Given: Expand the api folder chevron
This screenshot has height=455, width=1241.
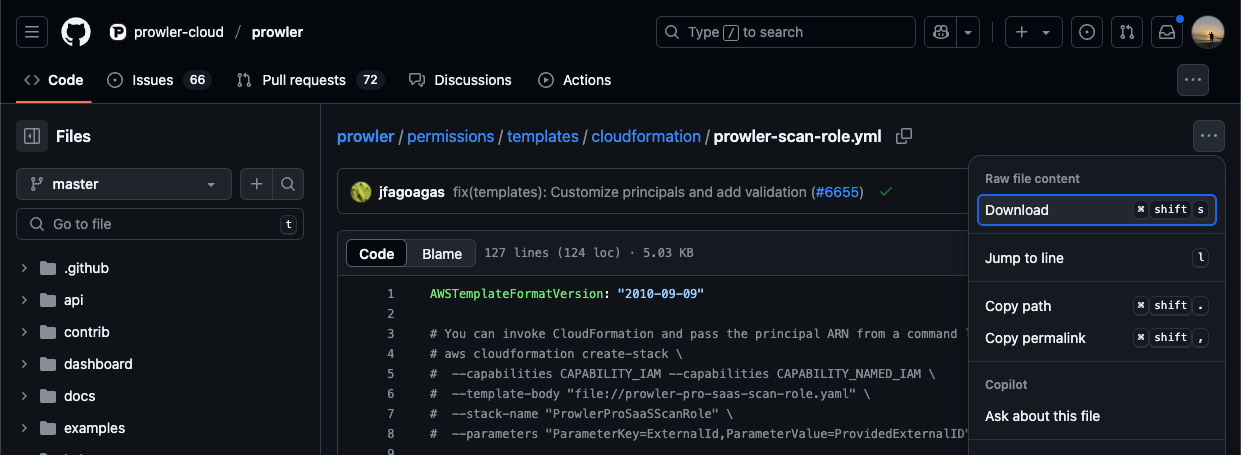Looking at the screenshot, I should click(24, 300).
